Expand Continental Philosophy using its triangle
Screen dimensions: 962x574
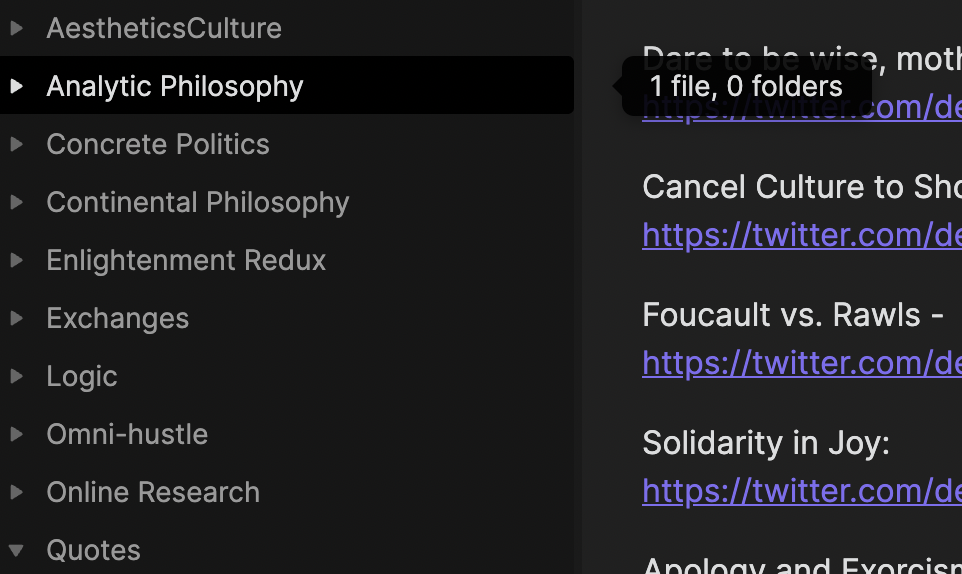[x=15, y=202]
